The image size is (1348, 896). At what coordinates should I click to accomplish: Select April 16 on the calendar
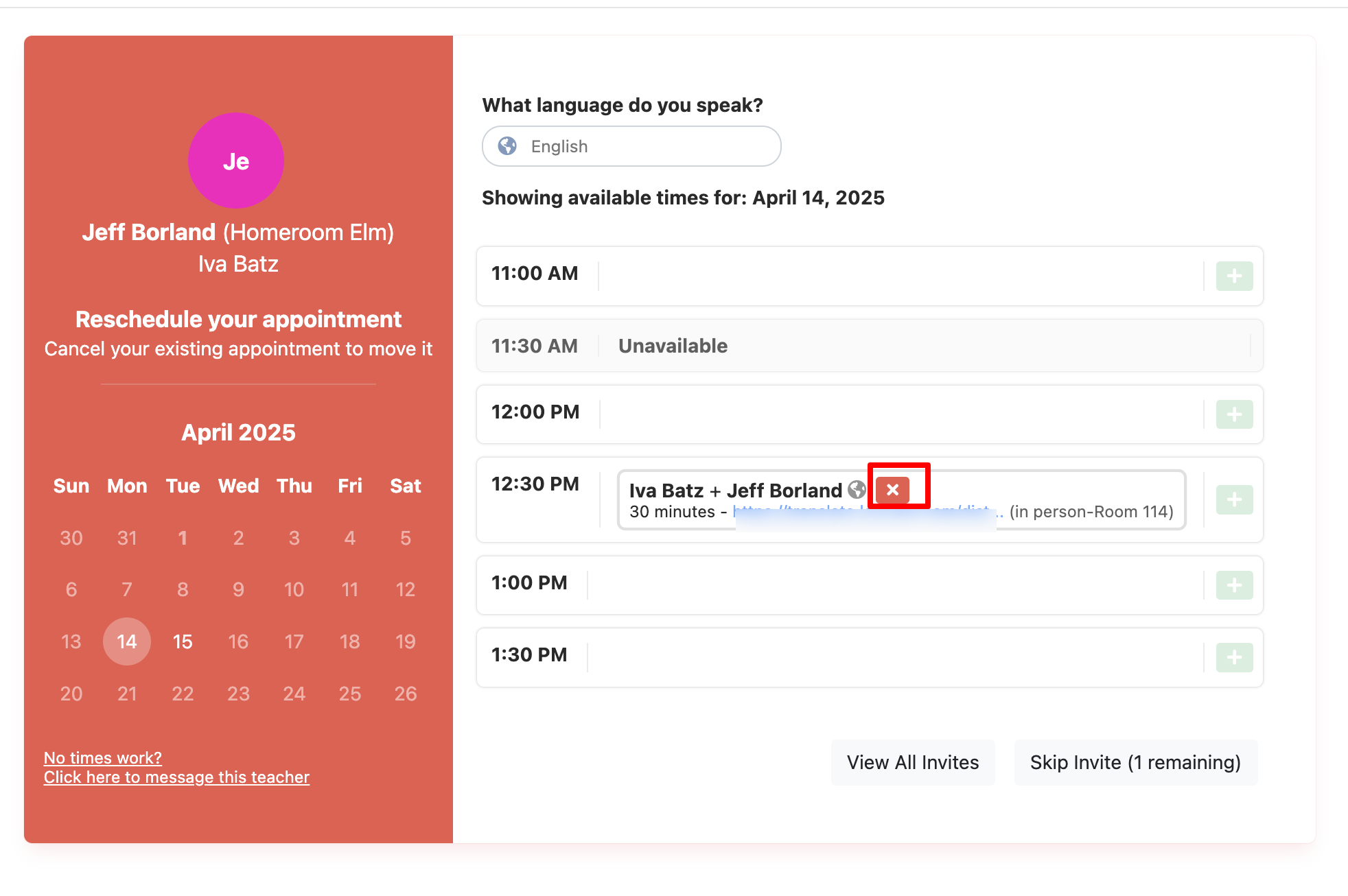[238, 641]
